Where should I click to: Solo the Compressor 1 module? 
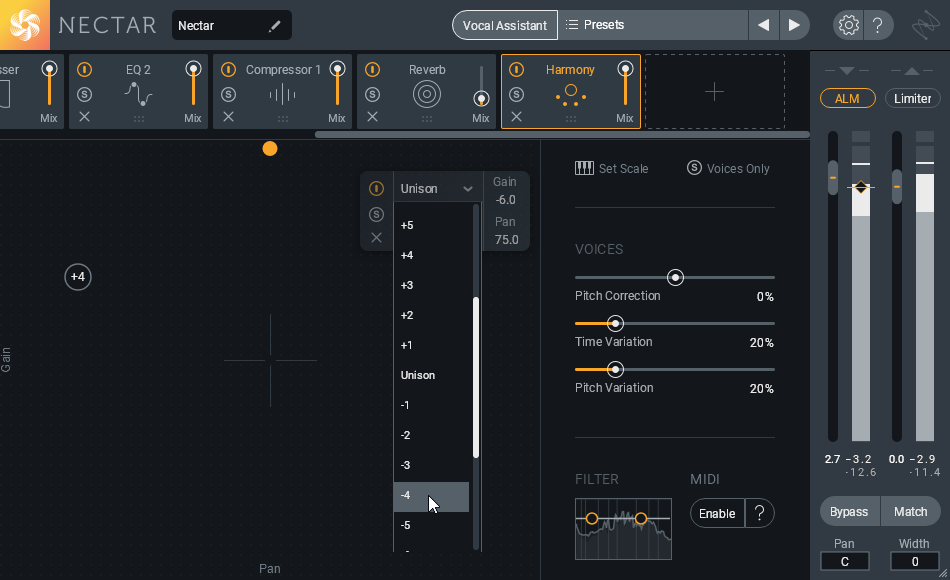pos(228,94)
